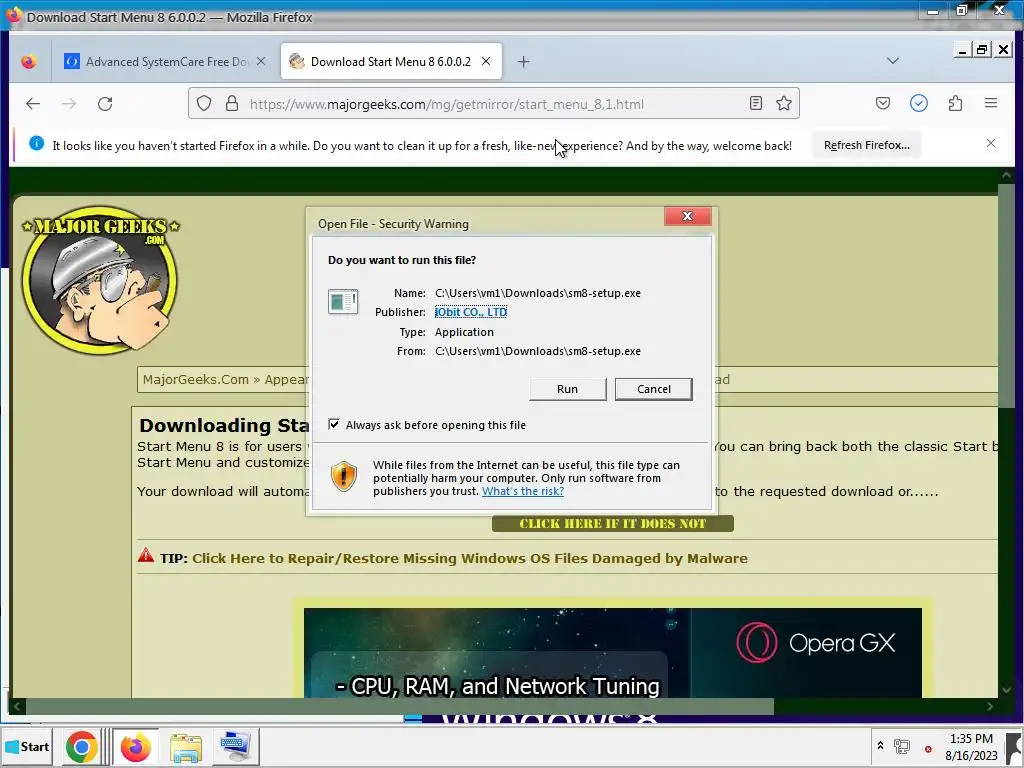Click the horizontal scrollbar thumb
The image size is (1024, 768).
click(x=400, y=706)
